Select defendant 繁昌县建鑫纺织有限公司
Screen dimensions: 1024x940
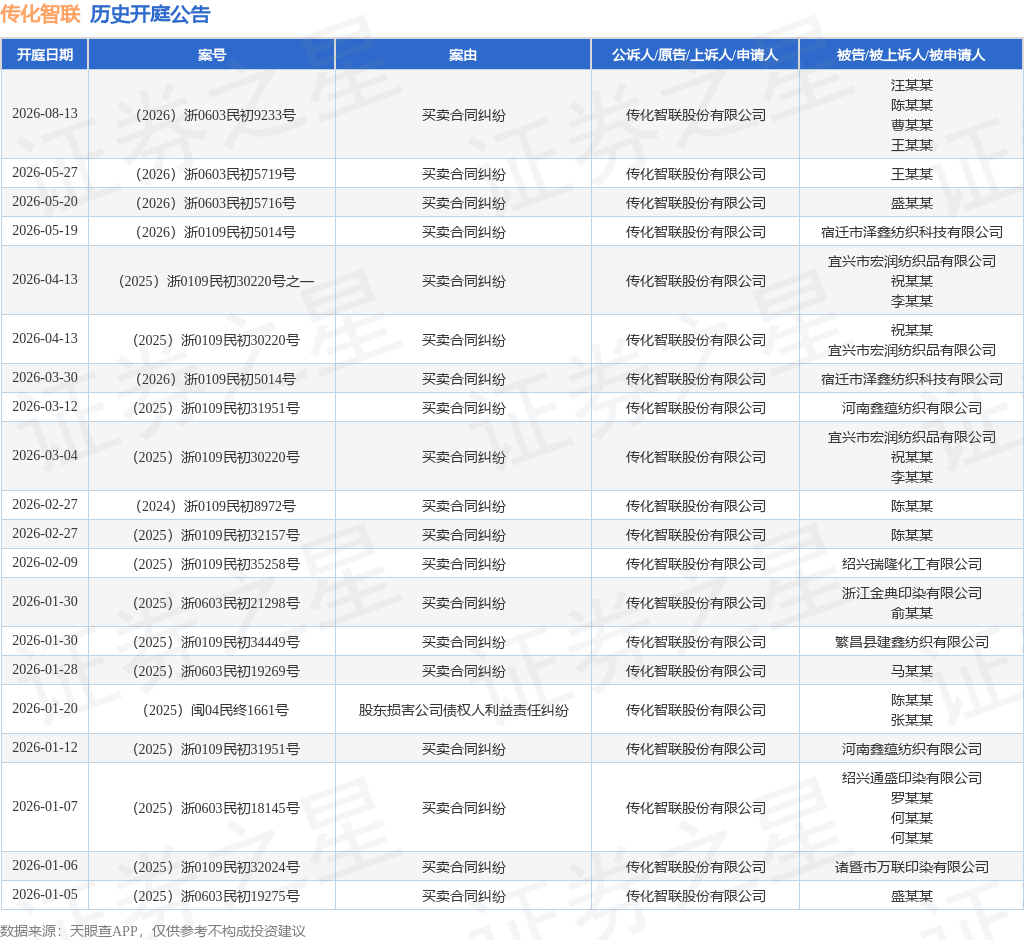coord(912,642)
